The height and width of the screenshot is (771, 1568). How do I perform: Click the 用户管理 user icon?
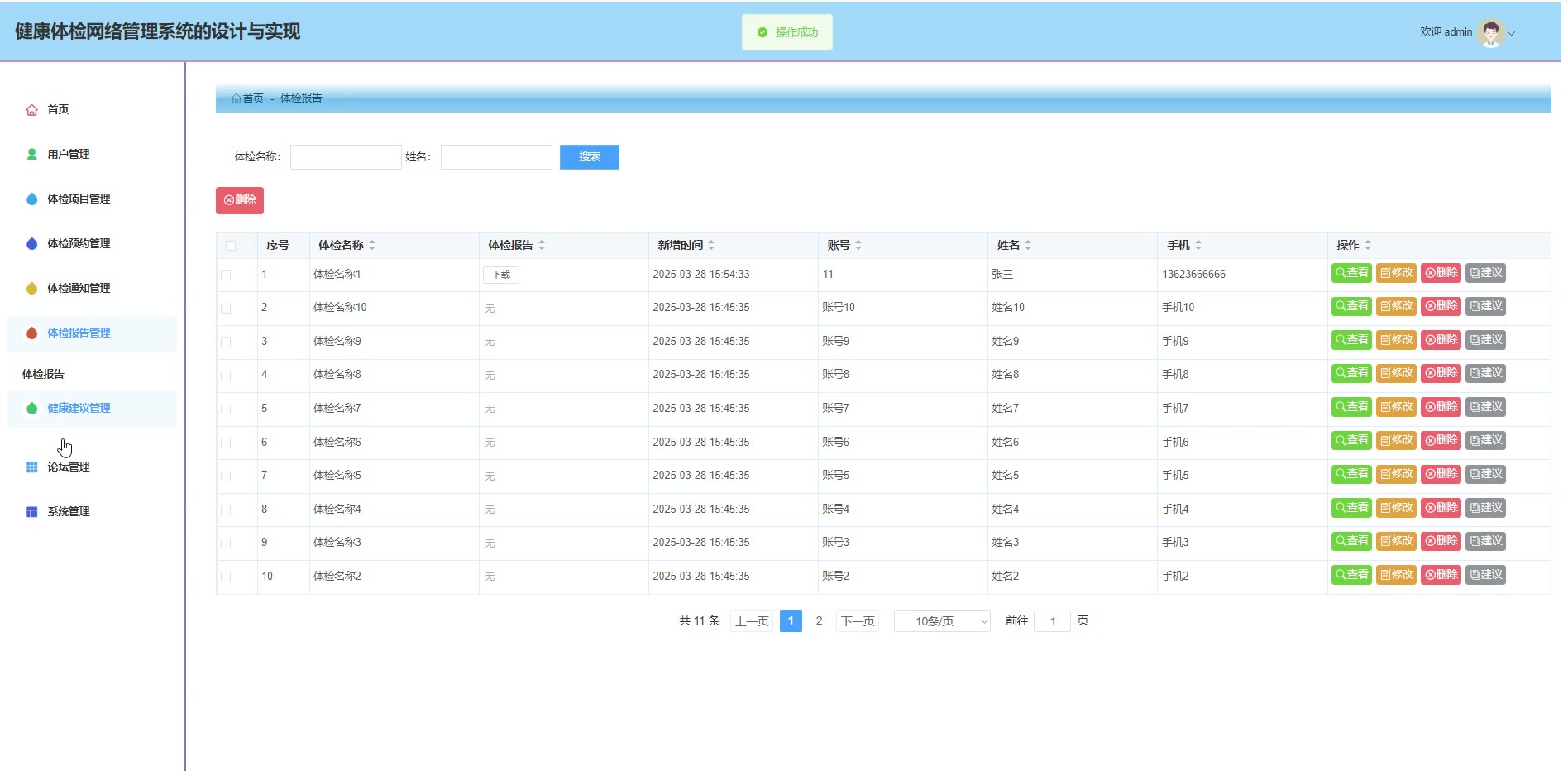coord(31,155)
